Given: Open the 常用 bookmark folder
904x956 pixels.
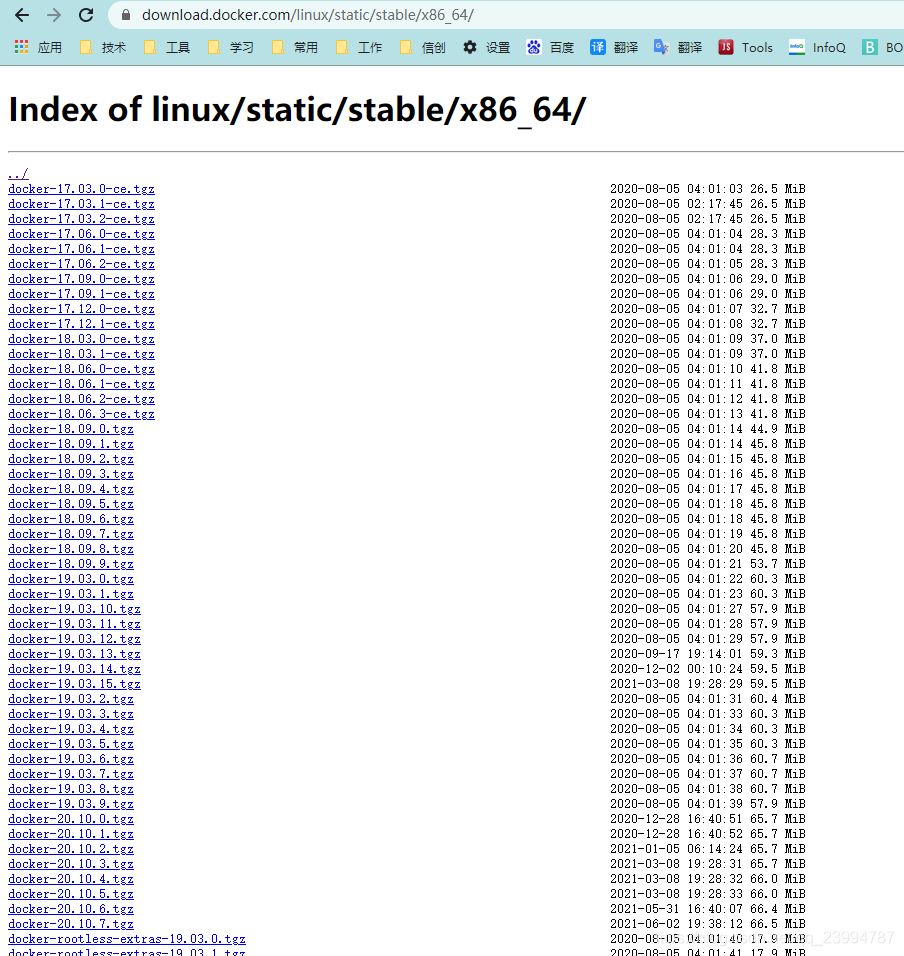Looking at the screenshot, I should pyautogui.click(x=295, y=48).
